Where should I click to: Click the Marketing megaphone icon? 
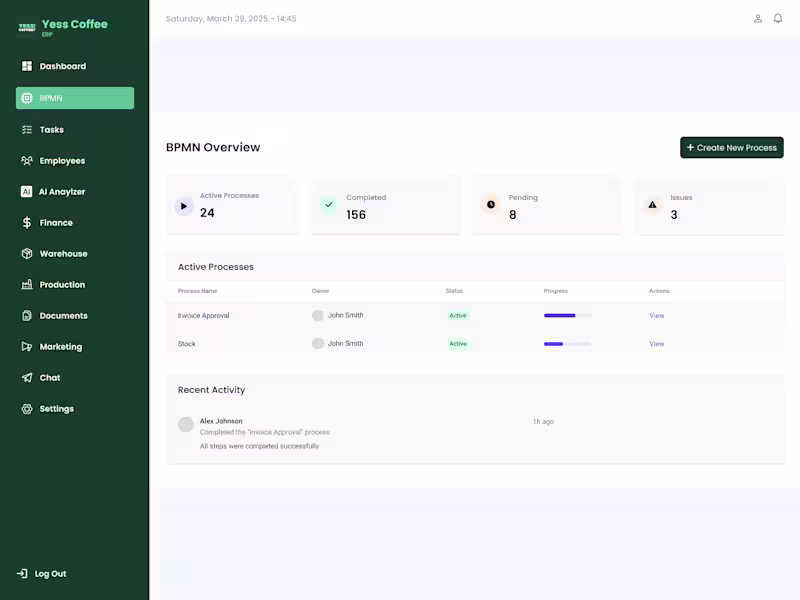point(24,346)
